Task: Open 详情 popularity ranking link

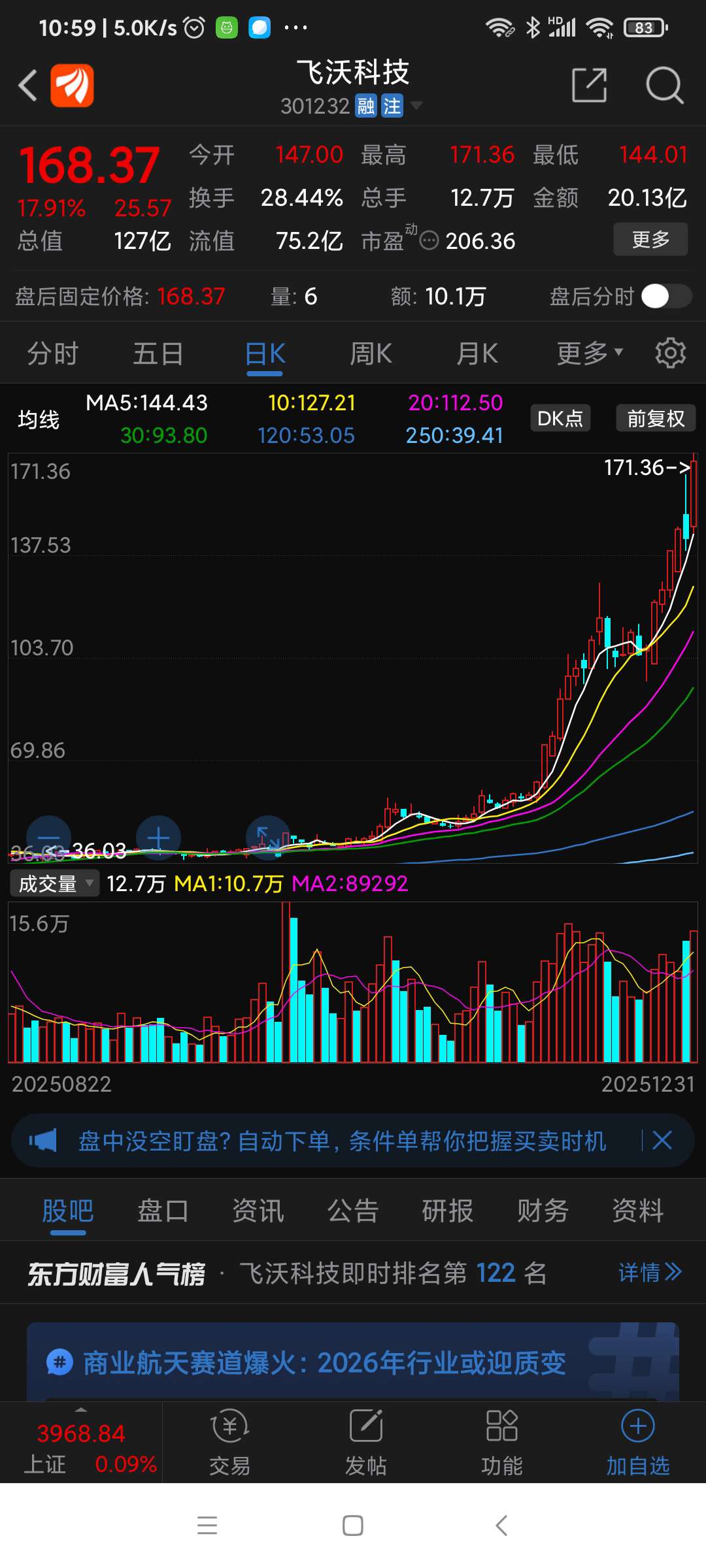Action: coord(650,1272)
